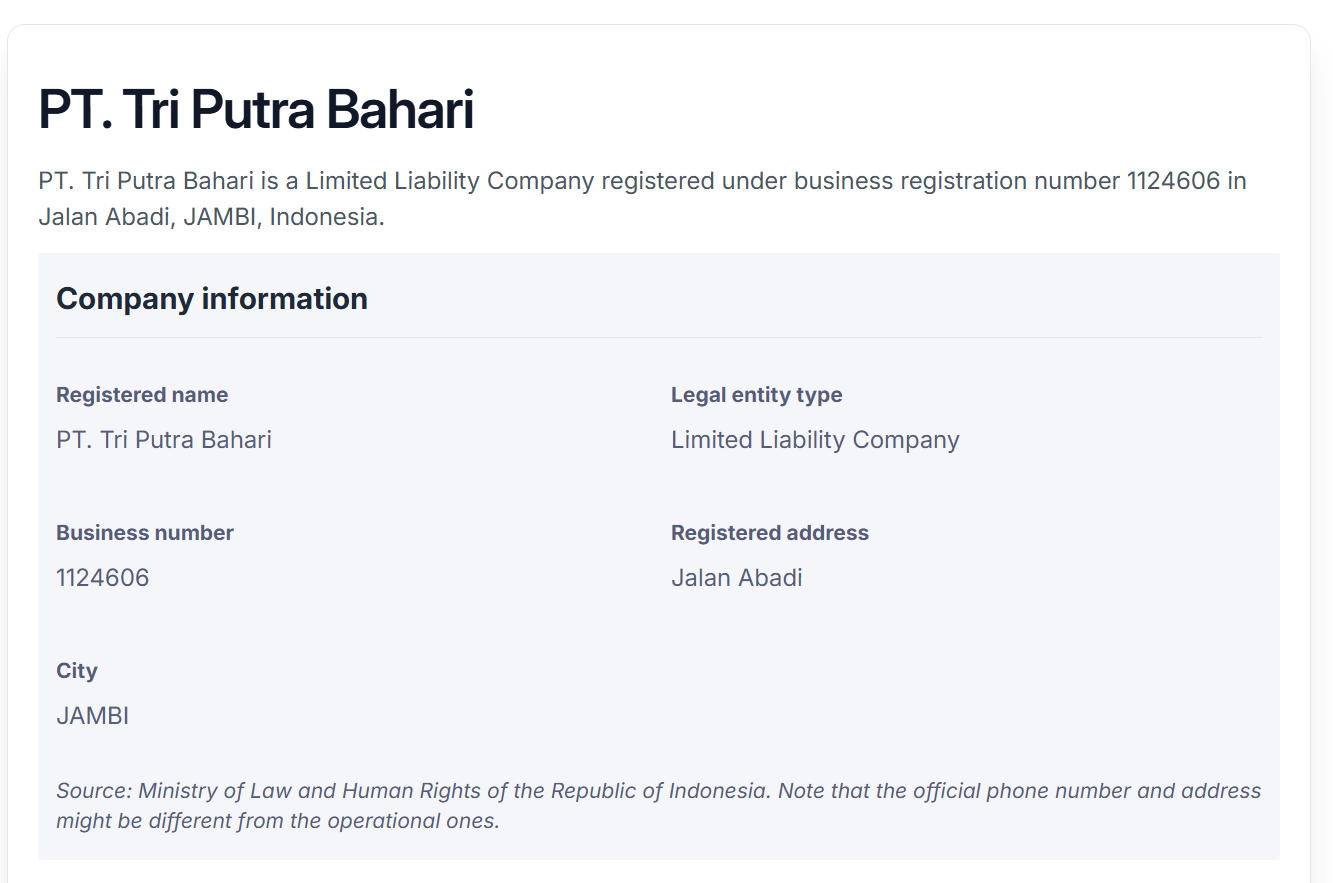Select the 1124606 value under Business number

(103, 578)
